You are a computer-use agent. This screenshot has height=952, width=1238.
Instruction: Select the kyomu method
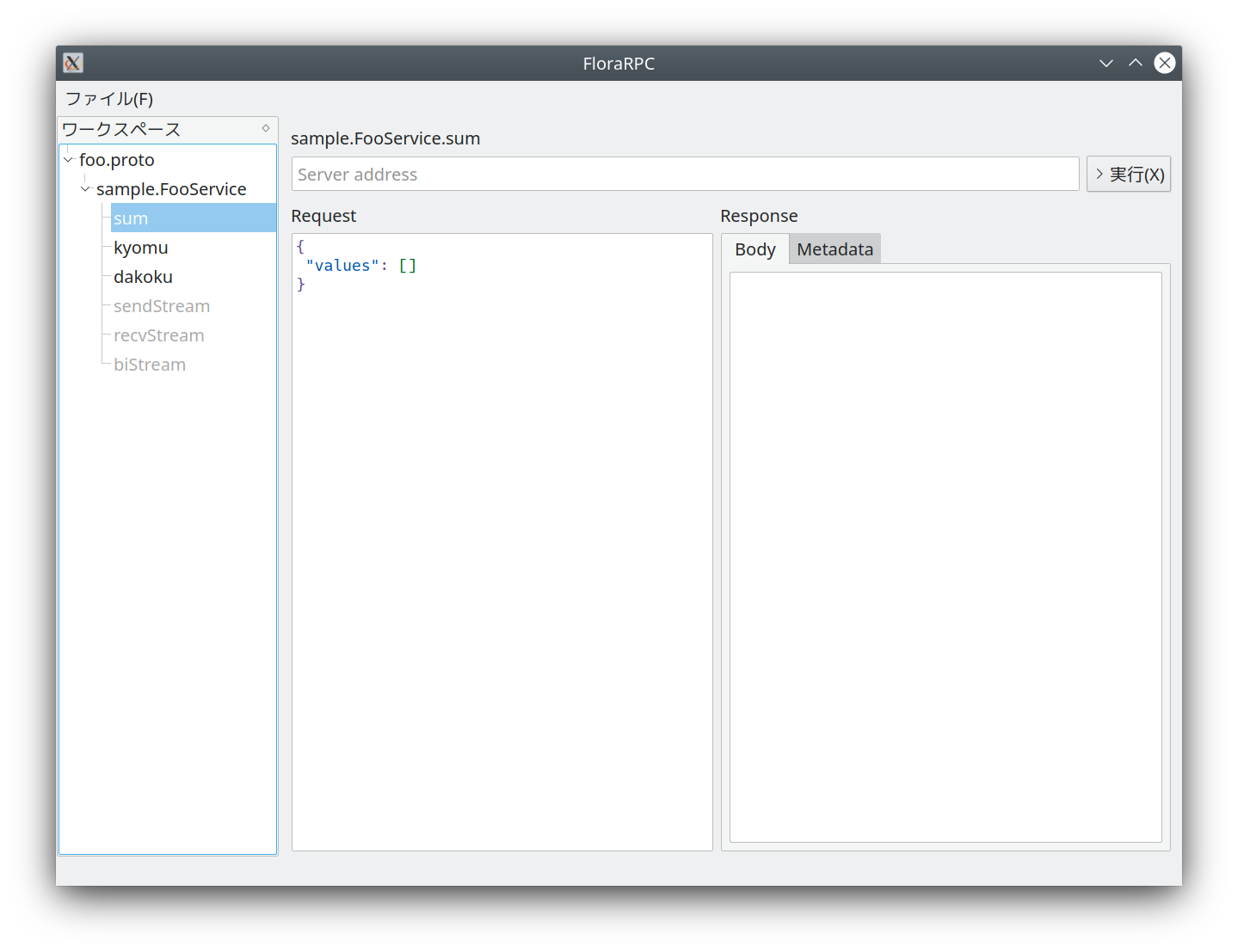(141, 248)
